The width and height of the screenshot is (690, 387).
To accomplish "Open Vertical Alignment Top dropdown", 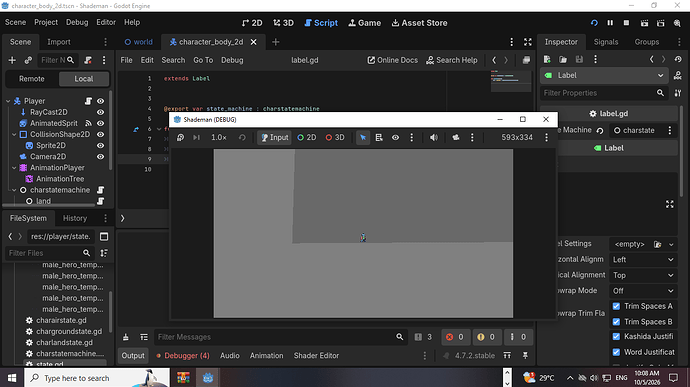I will (x=643, y=275).
